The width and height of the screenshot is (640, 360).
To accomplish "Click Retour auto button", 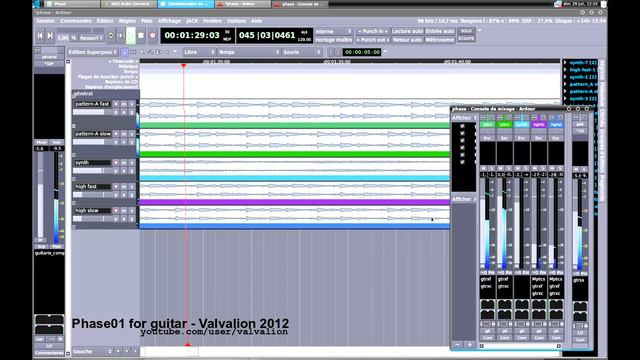I will point(407,40).
